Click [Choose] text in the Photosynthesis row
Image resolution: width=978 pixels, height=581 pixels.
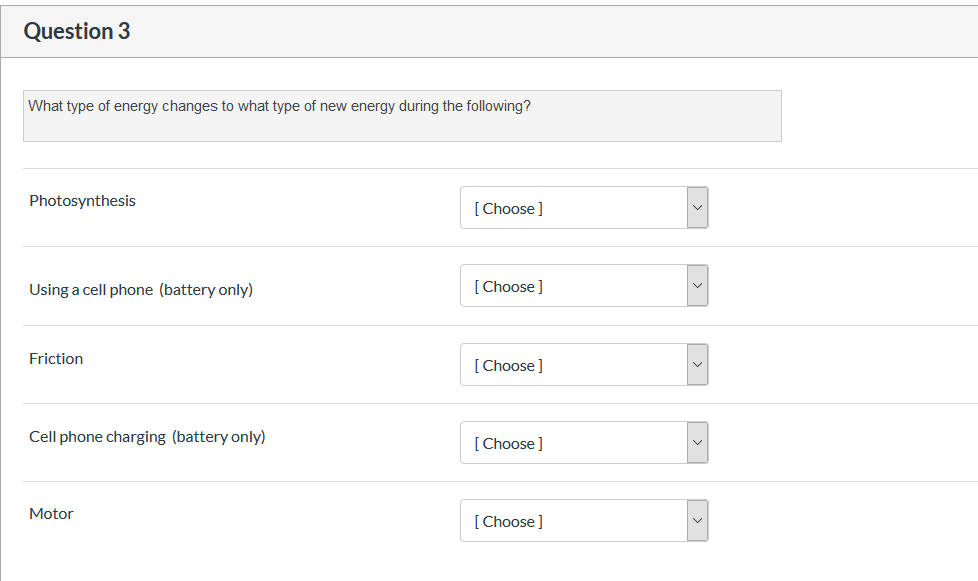[x=509, y=208]
